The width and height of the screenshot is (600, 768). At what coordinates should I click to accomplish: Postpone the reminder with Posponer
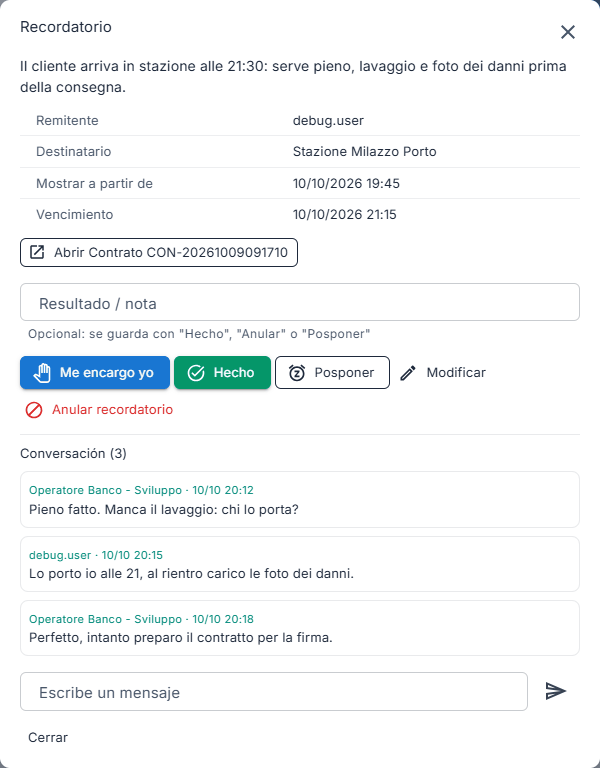coord(333,373)
